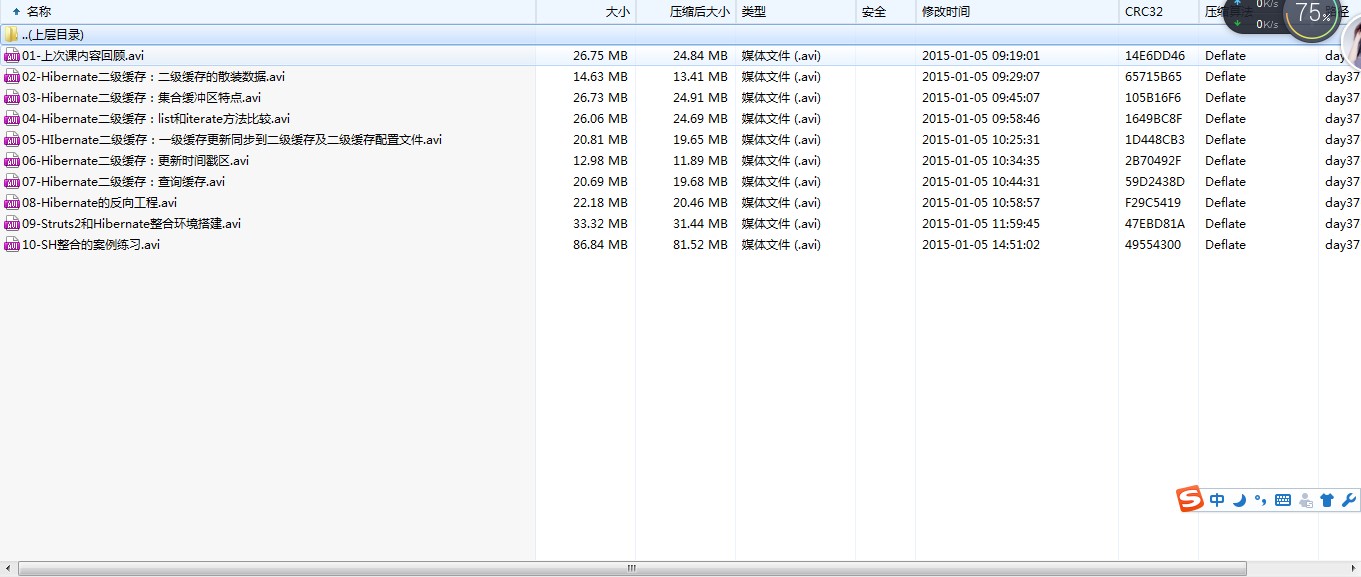1361x577 pixels.
Task: Click modified time 2015-01-05 11:59:45
Action: (x=981, y=224)
